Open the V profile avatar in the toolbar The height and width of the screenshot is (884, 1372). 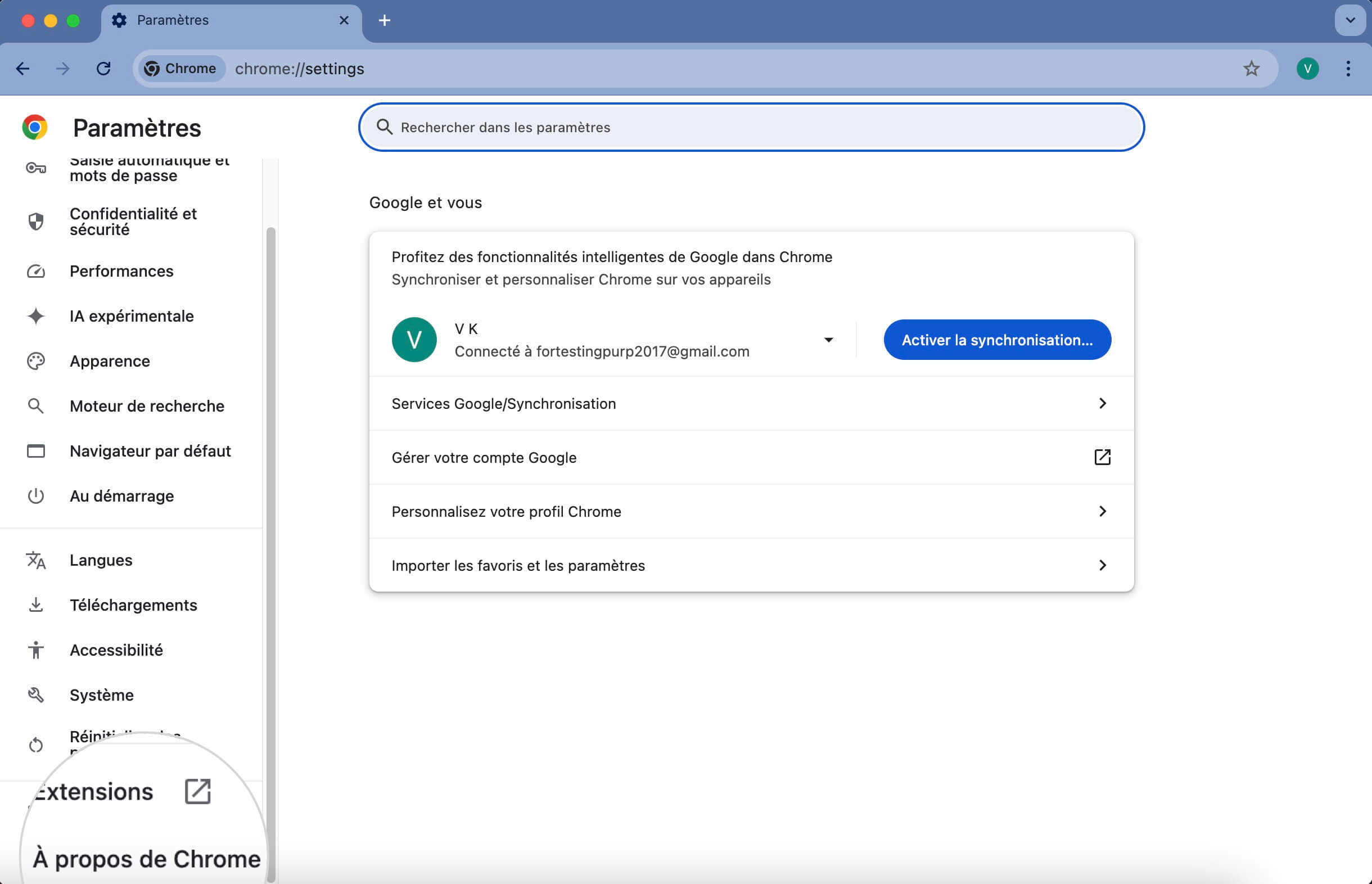1307,69
